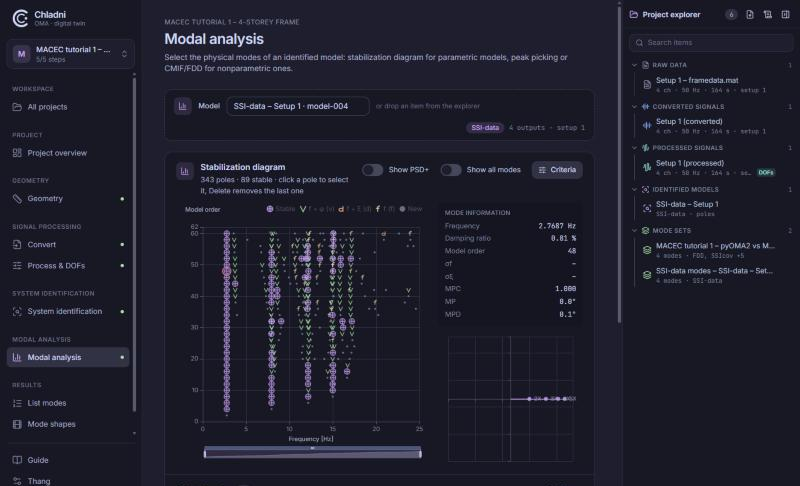Open System identification step

68,312
